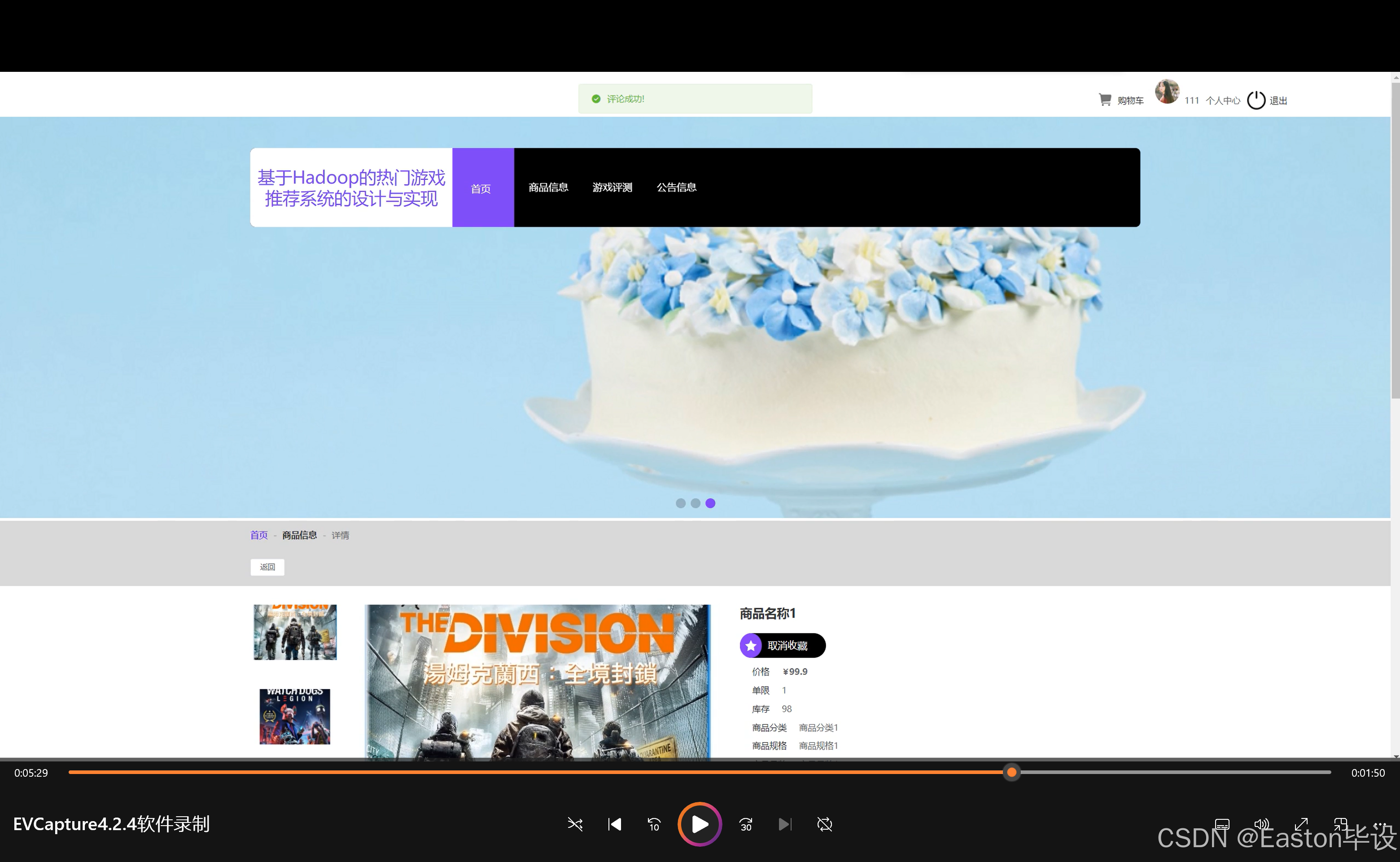Play the video
Screen dimensions: 1400x862
(700, 824)
